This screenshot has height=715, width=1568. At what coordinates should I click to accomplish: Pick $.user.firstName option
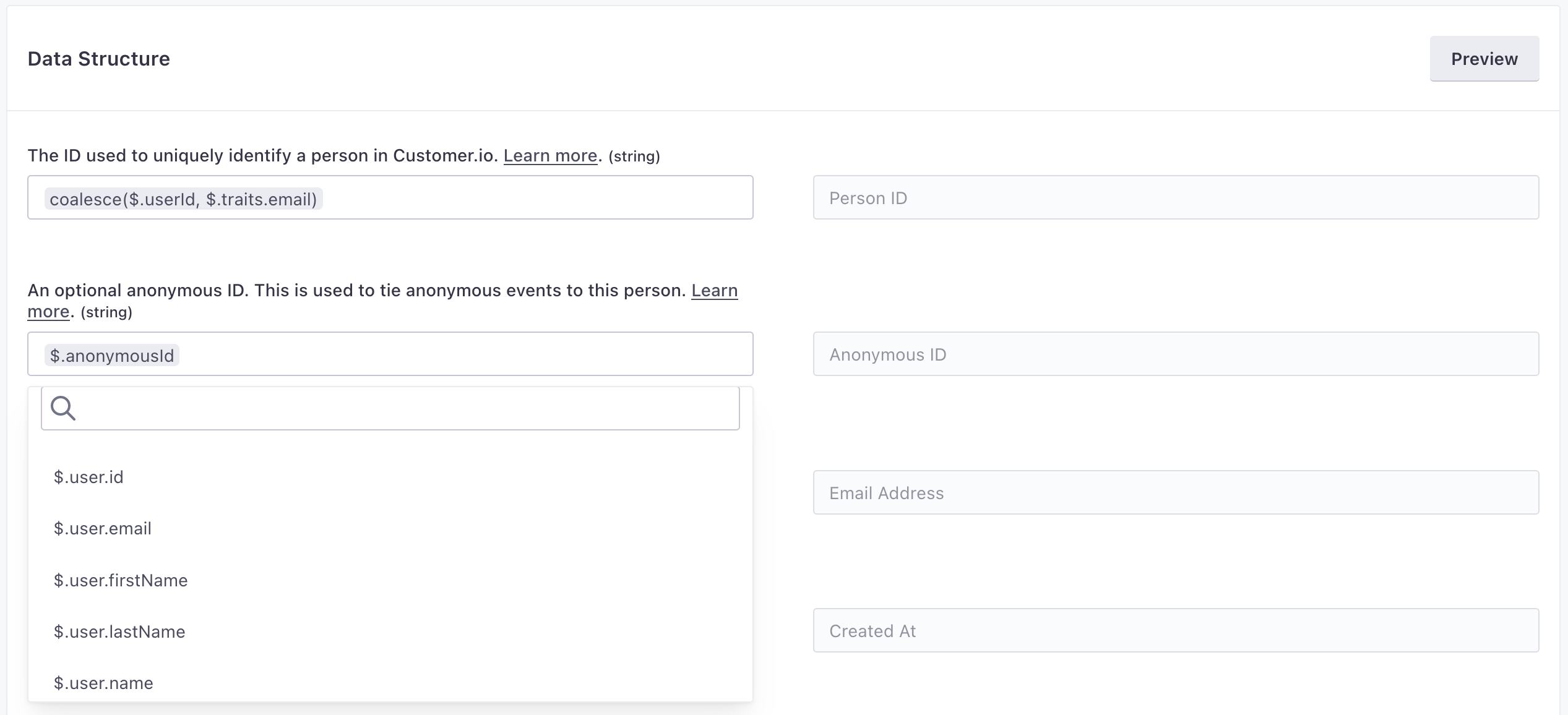click(121, 580)
